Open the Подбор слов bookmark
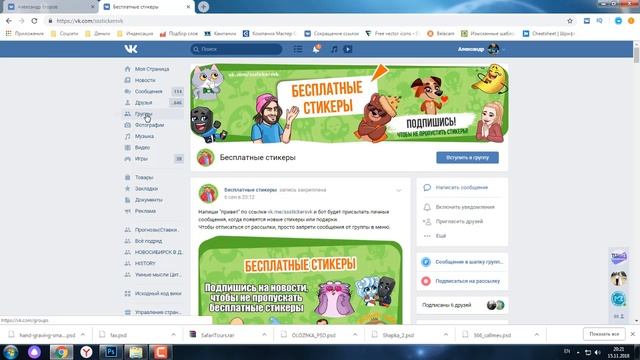Image resolution: width=640 pixels, height=360 pixels. point(179,33)
